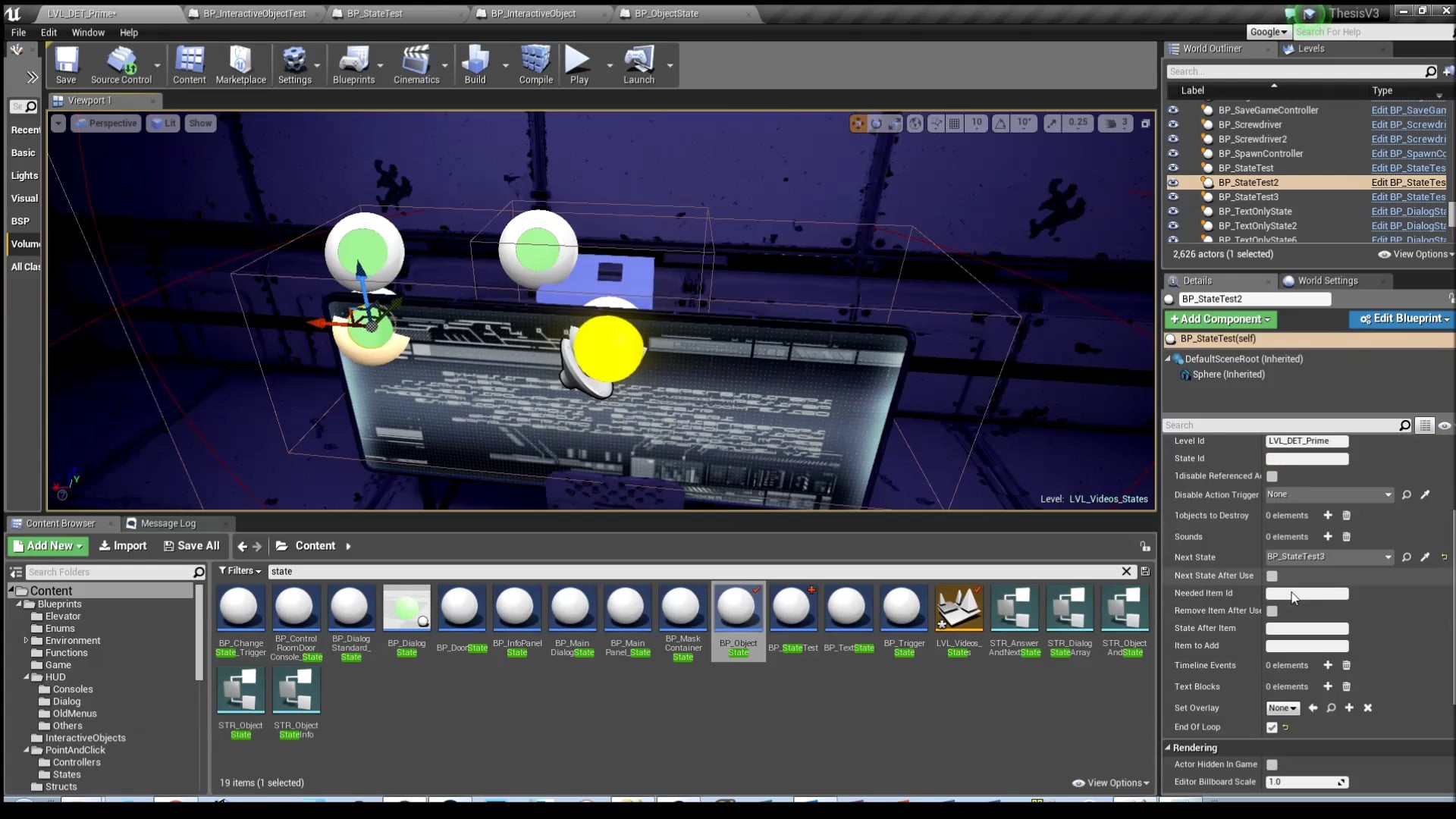This screenshot has height=819, width=1456.
Task: Click the Edit BP_TextOnlyState link in outliner
Action: 1408,212
